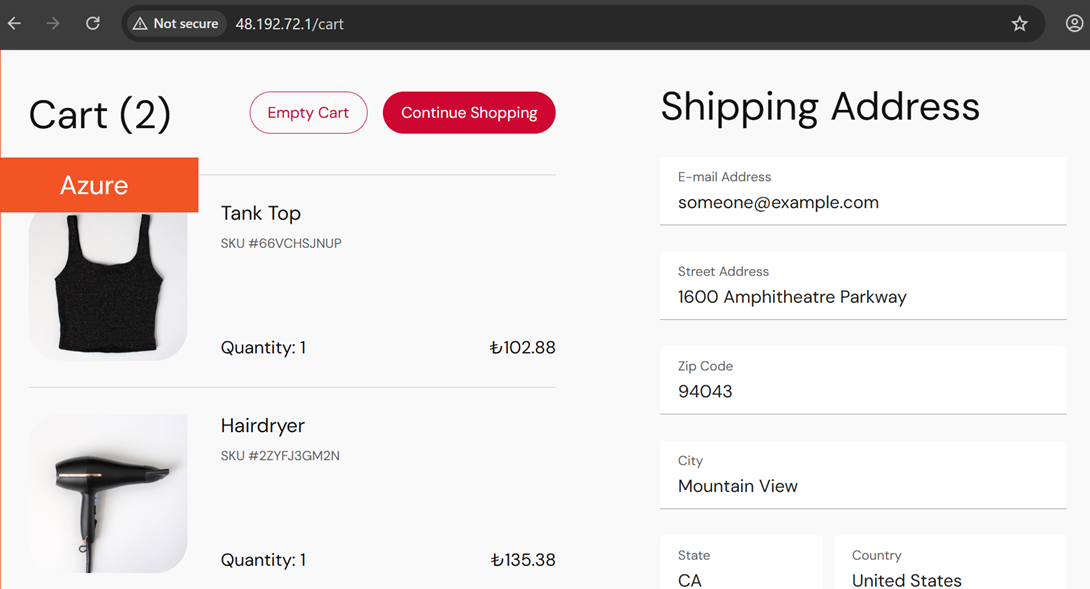
Task: Focus the Street Address field
Action: pyautogui.click(x=863, y=286)
